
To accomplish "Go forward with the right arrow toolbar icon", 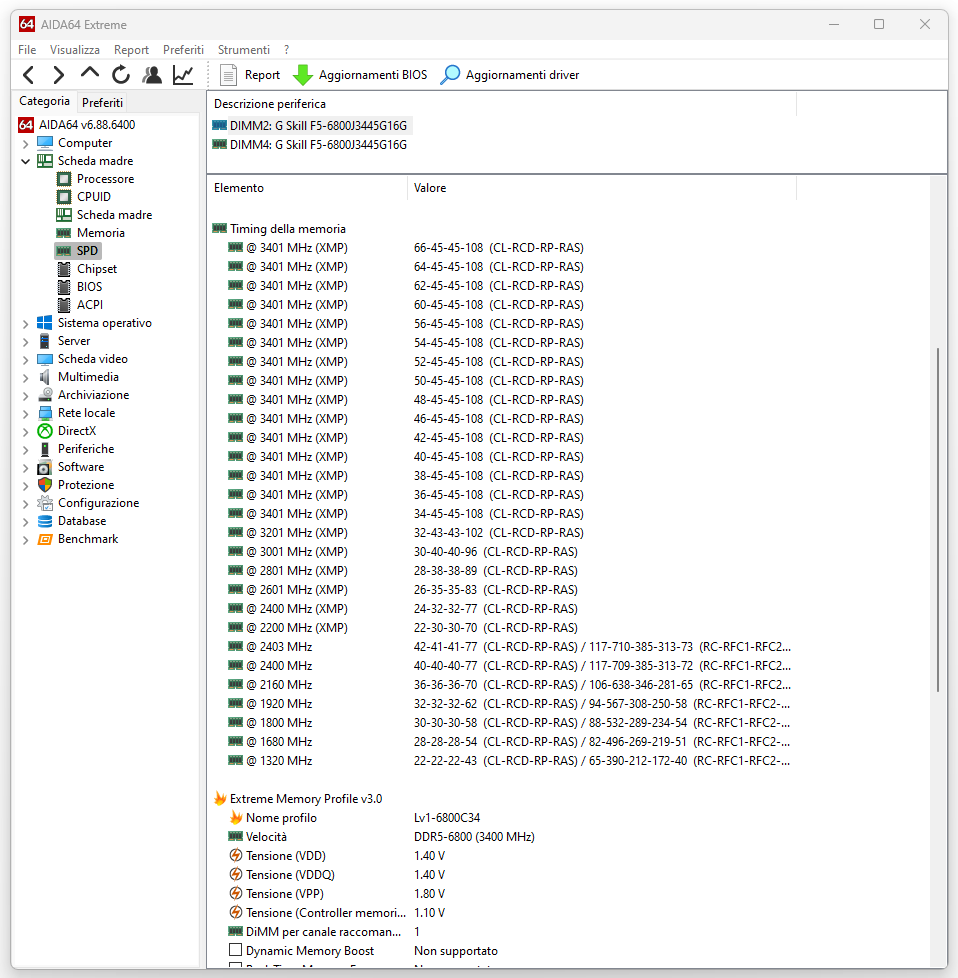I will (59, 75).
